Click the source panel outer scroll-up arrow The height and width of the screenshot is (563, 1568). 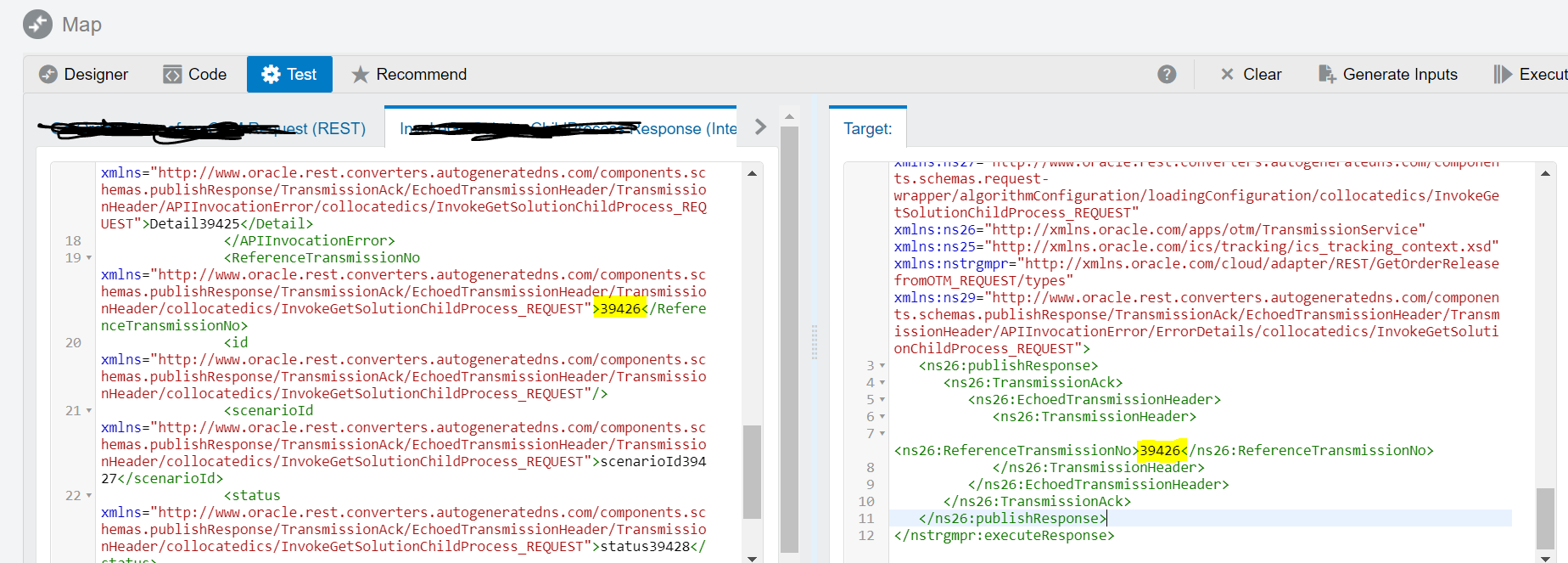pyautogui.click(x=789, y=116)
